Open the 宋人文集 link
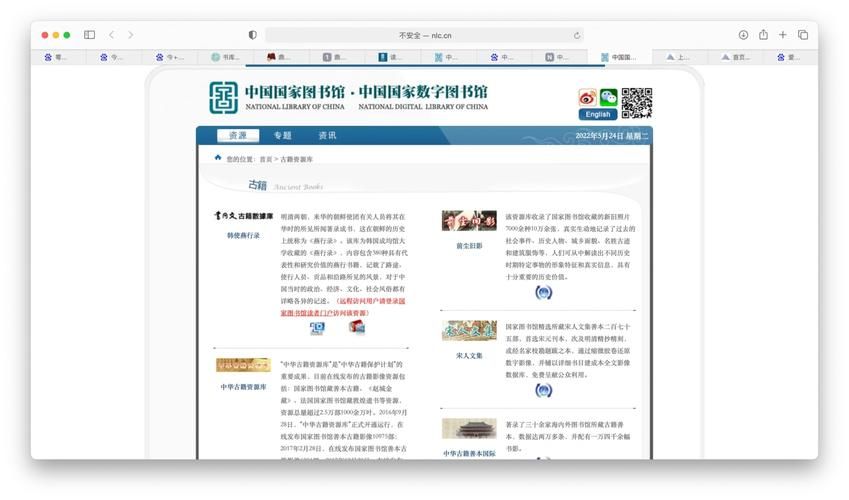Image resolution: width=849 pixels, height=500 pixels. click(x=469, y=356)
